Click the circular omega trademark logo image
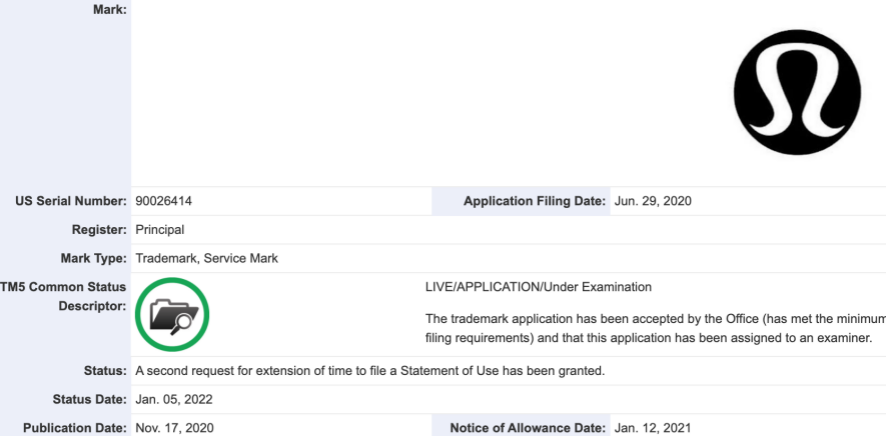The width and height of the screenshot is (892, 444). [x=797, y=92]
